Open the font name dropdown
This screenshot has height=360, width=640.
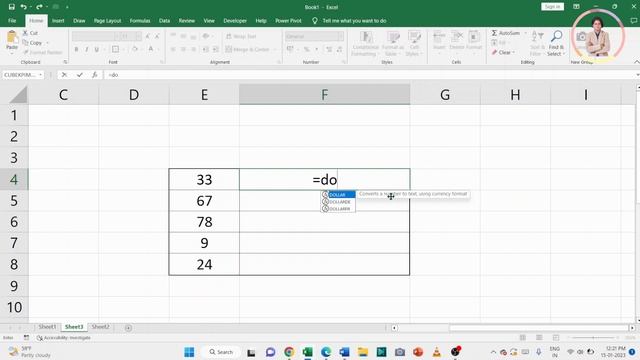pyautogui.click(x=116, y=36)
